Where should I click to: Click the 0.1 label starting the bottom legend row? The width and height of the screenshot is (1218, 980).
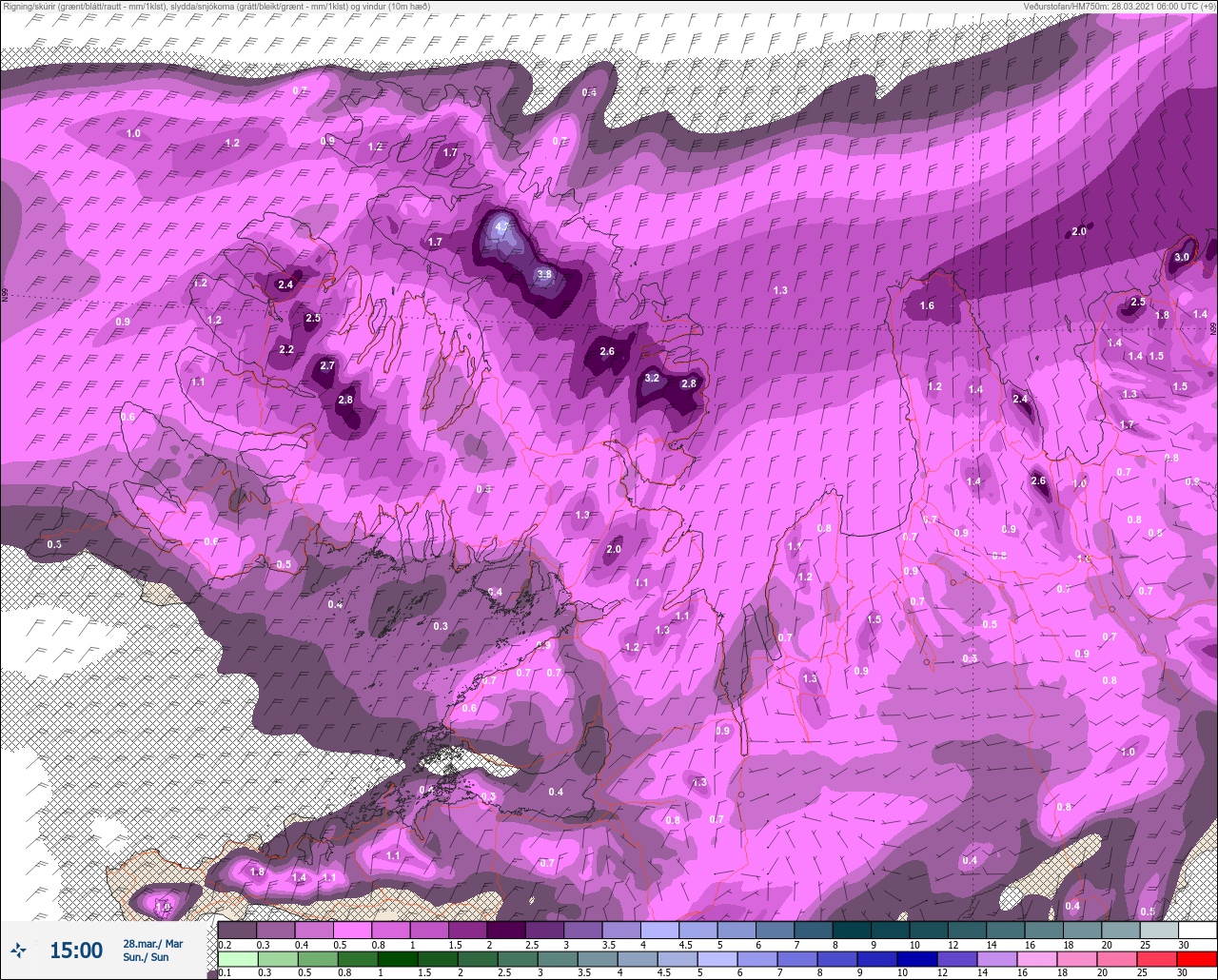tap(225, 972)
